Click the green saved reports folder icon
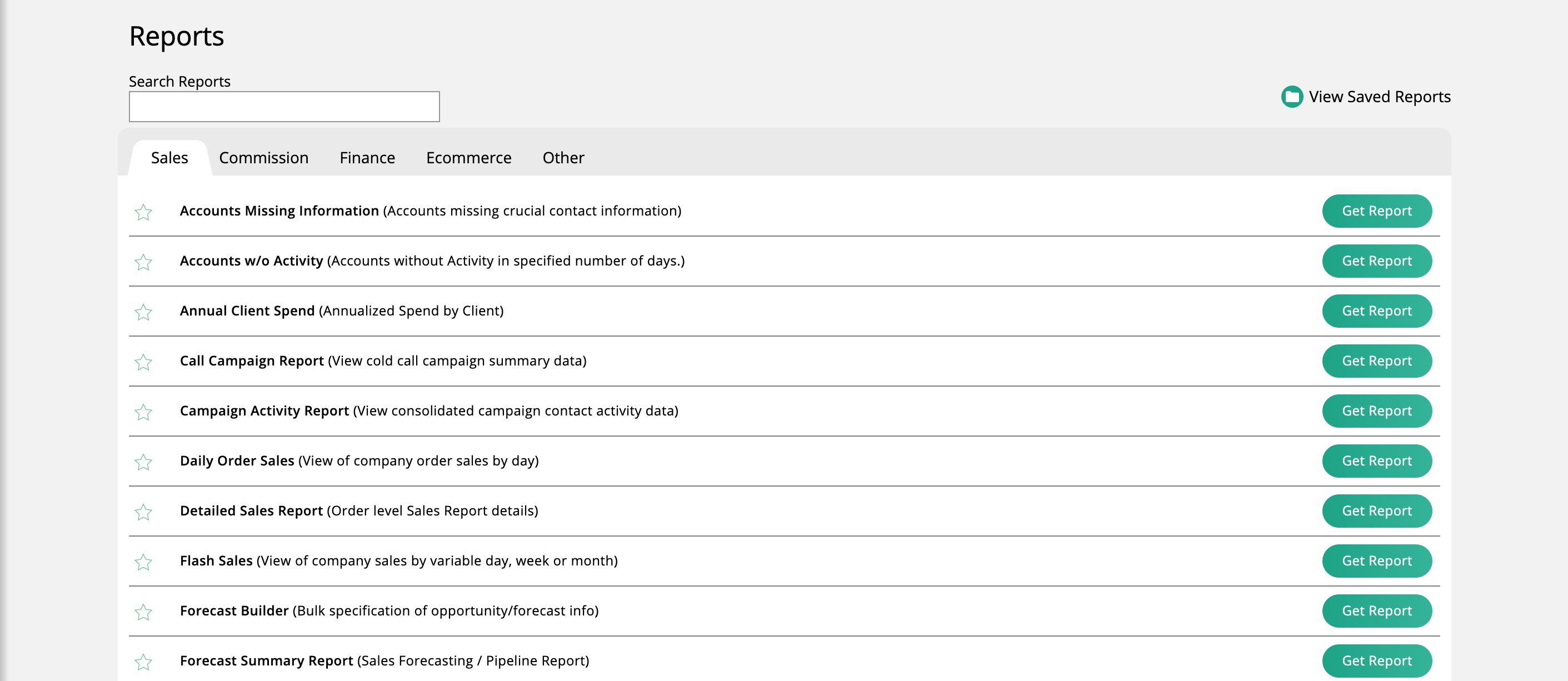 1292,97
